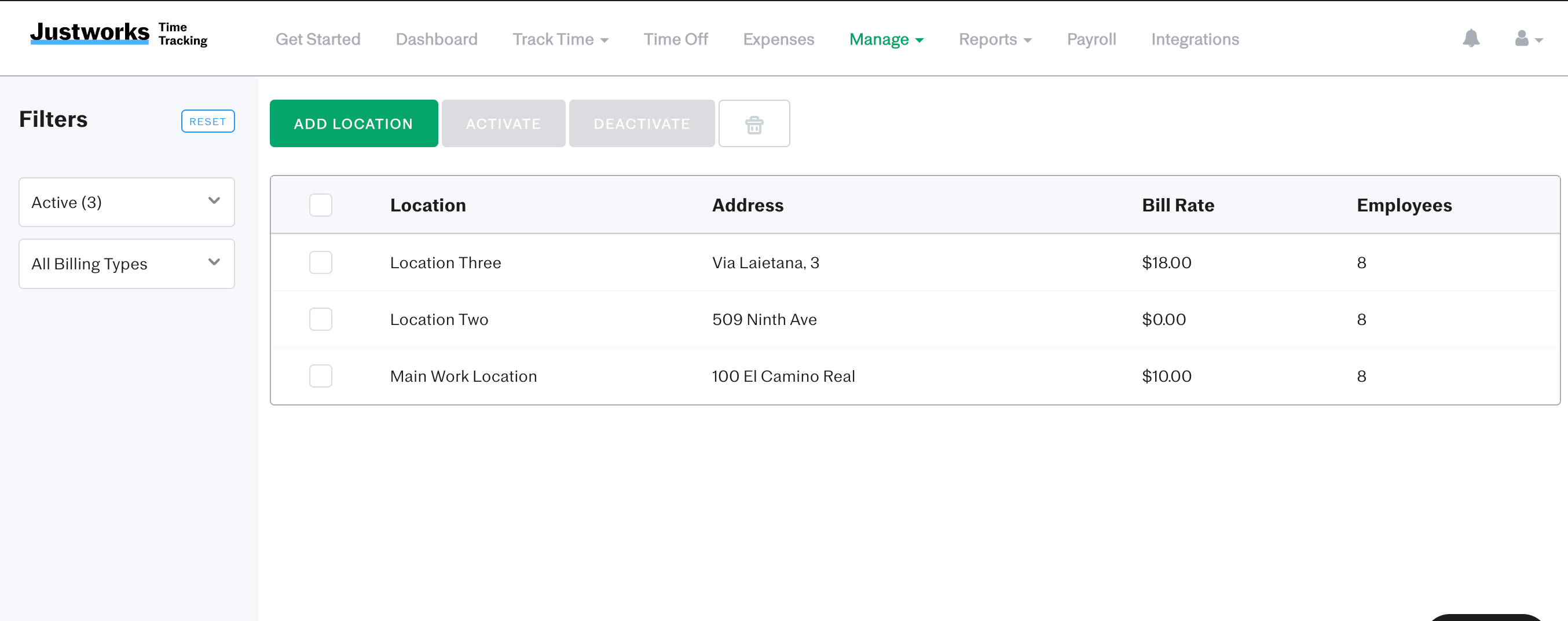1568x621 pixels.
Task: Navigate to the Payroll page
Action: (1091, 38)
